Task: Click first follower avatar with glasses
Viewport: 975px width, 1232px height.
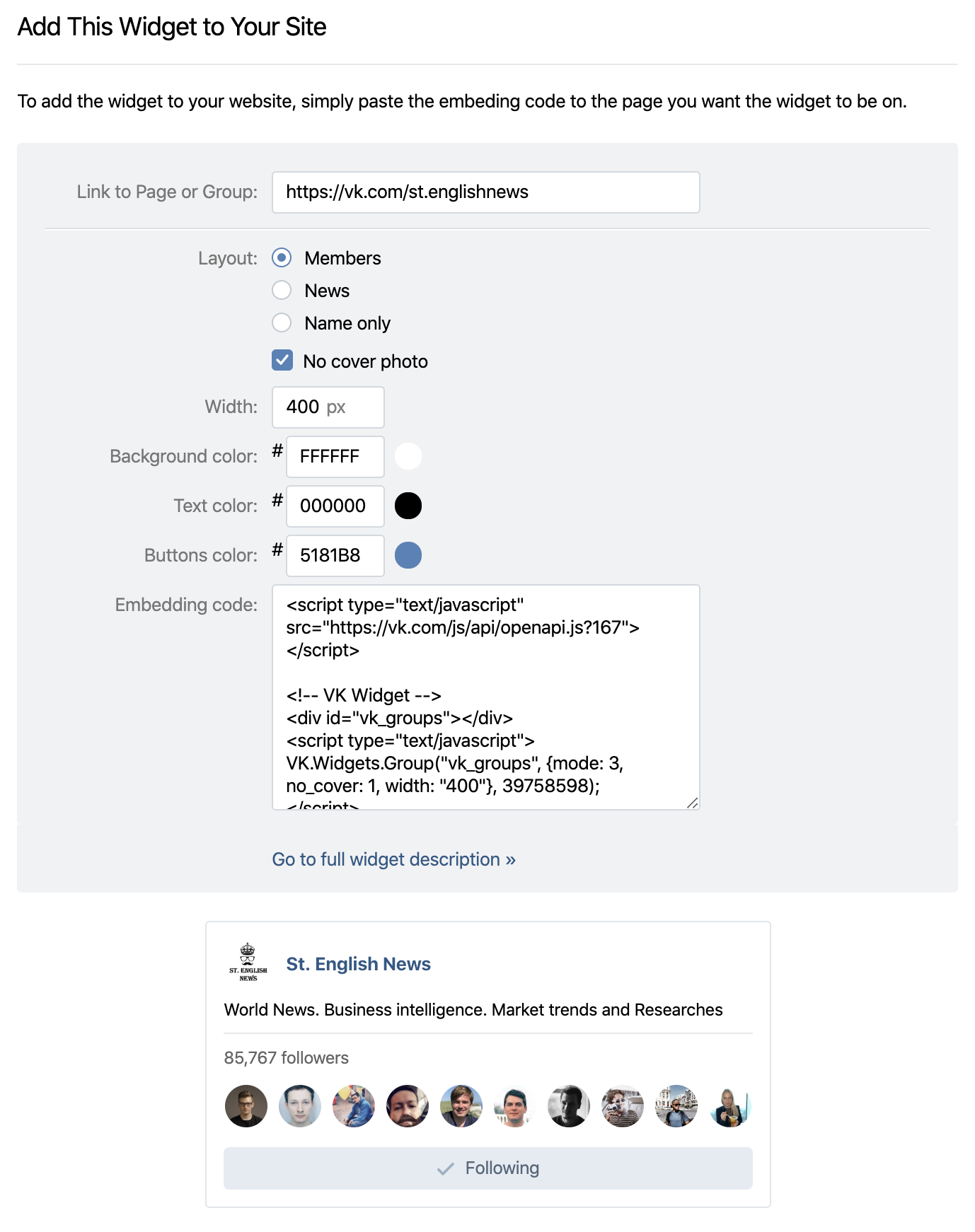Action: coord(246,1106)
